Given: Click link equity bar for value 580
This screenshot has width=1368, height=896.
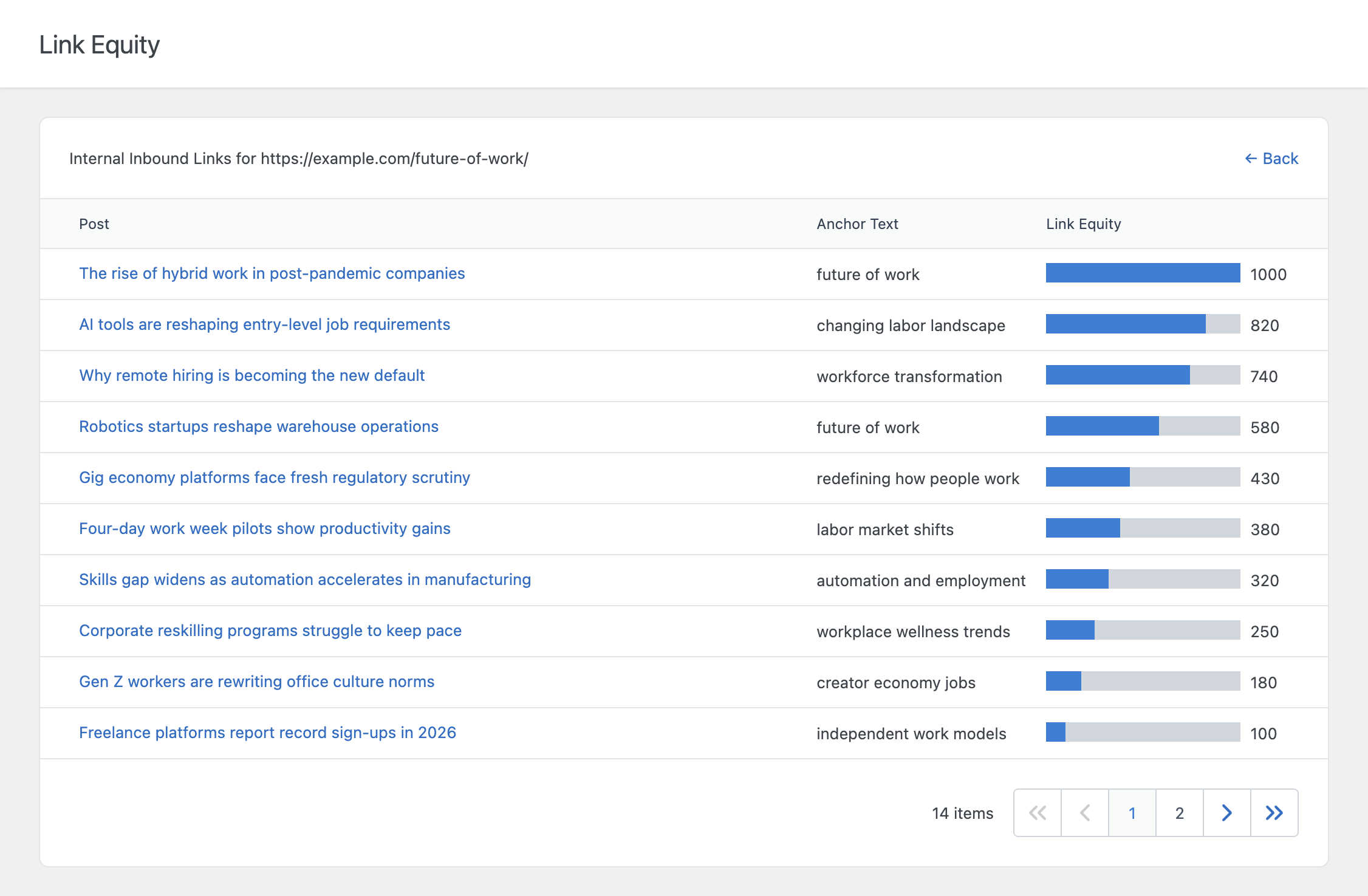Looking at the screenshot, I should click(x=1143, y=426).
